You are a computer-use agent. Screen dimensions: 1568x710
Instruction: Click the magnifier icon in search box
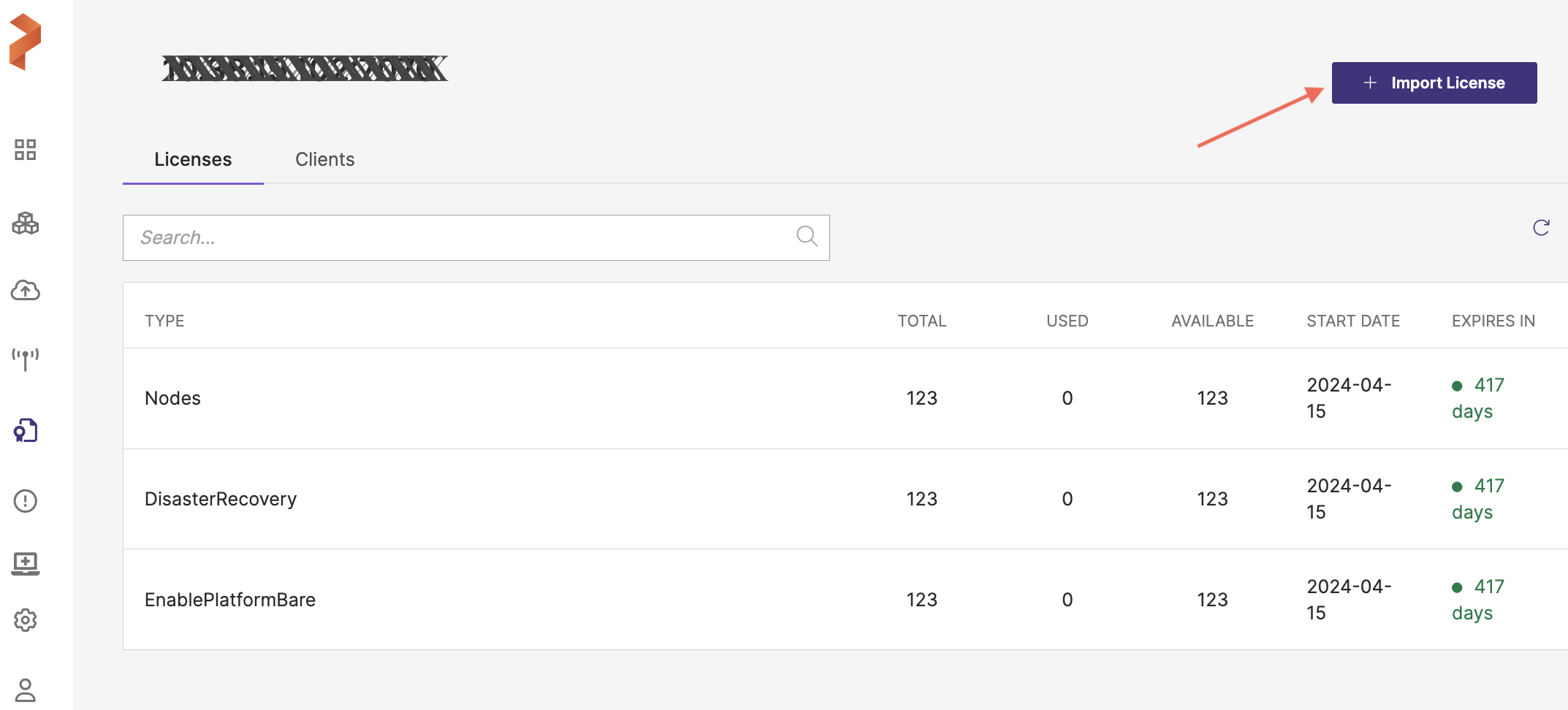point(807,236)
